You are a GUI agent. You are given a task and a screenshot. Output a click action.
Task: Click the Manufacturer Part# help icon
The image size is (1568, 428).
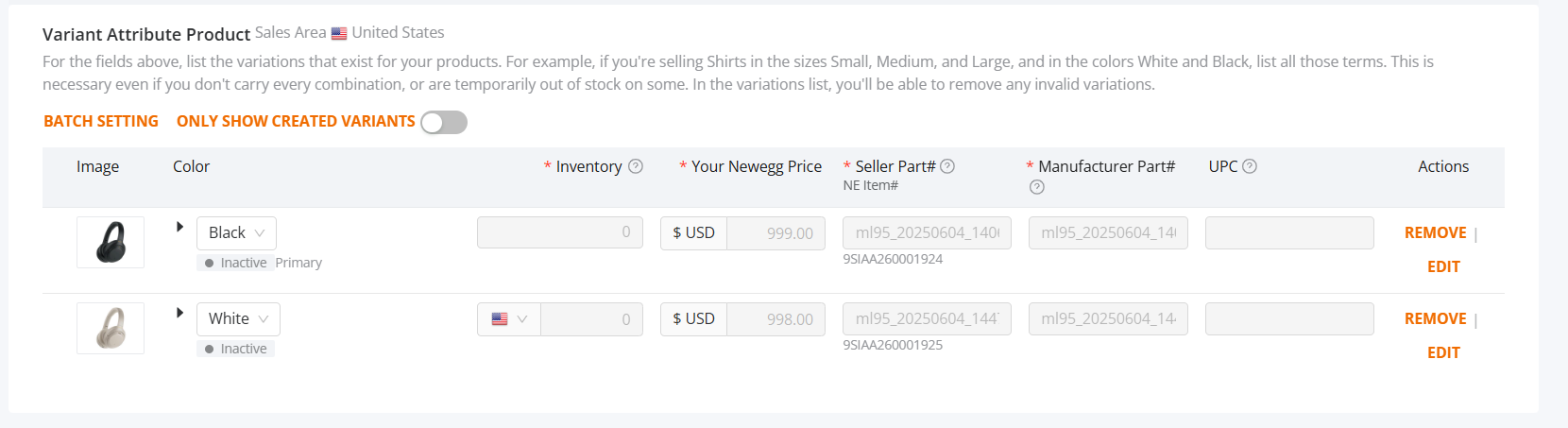pyautogui.click(x=1036, y=187)
